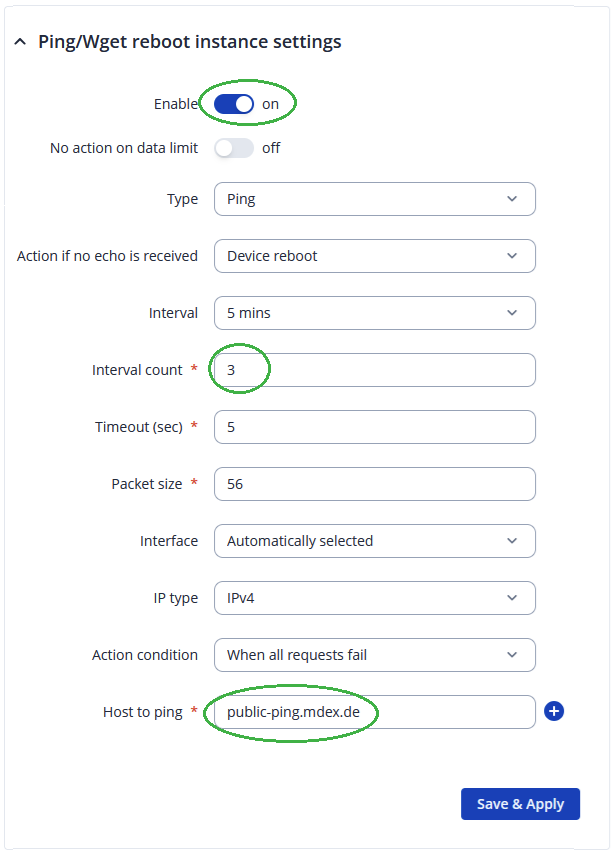Viewport: 613px width, 851px height.
Task: Open the Interval dropdown set to 5 mins
Action: 374,313
